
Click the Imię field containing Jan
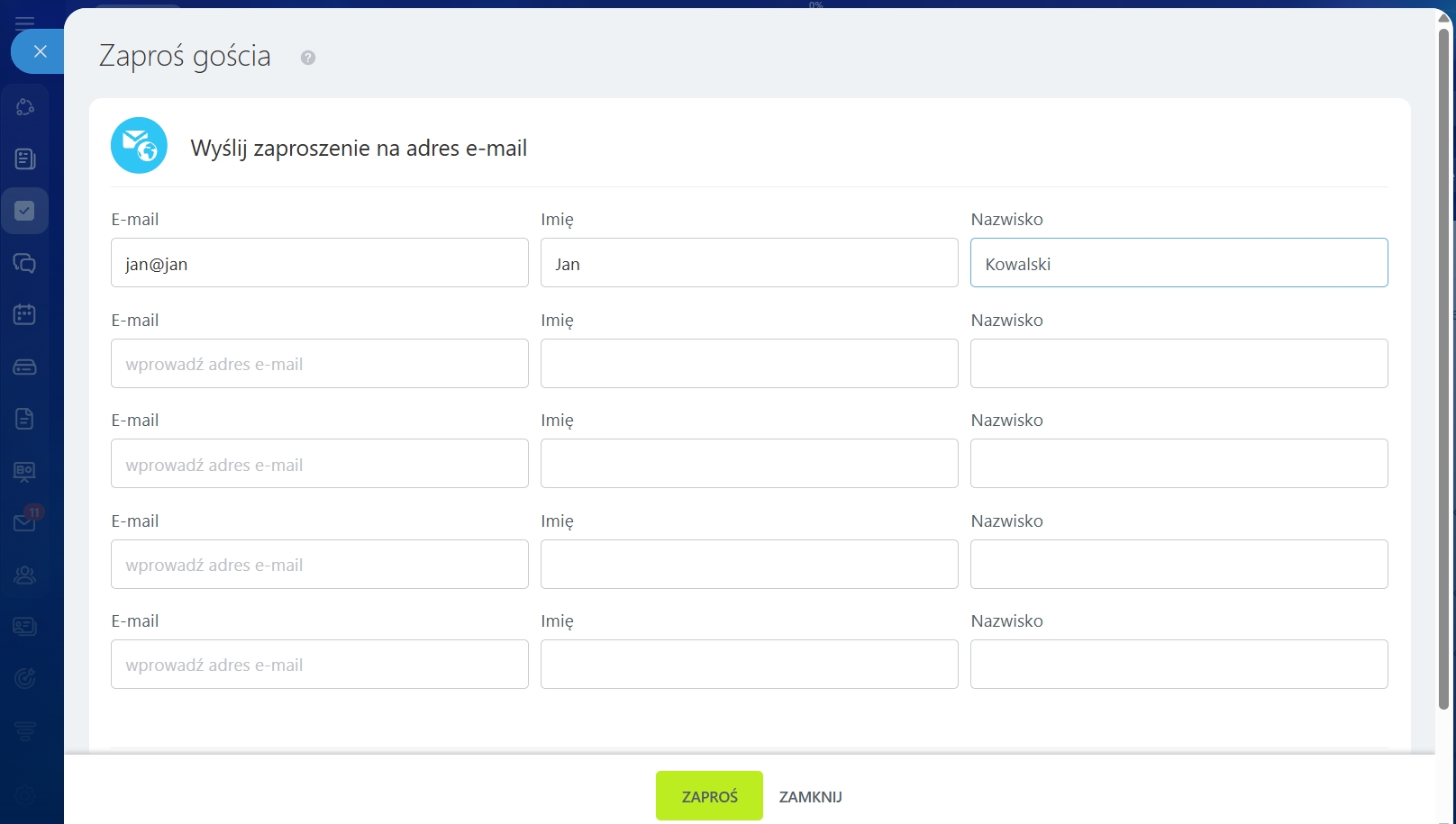coord(749,263)
